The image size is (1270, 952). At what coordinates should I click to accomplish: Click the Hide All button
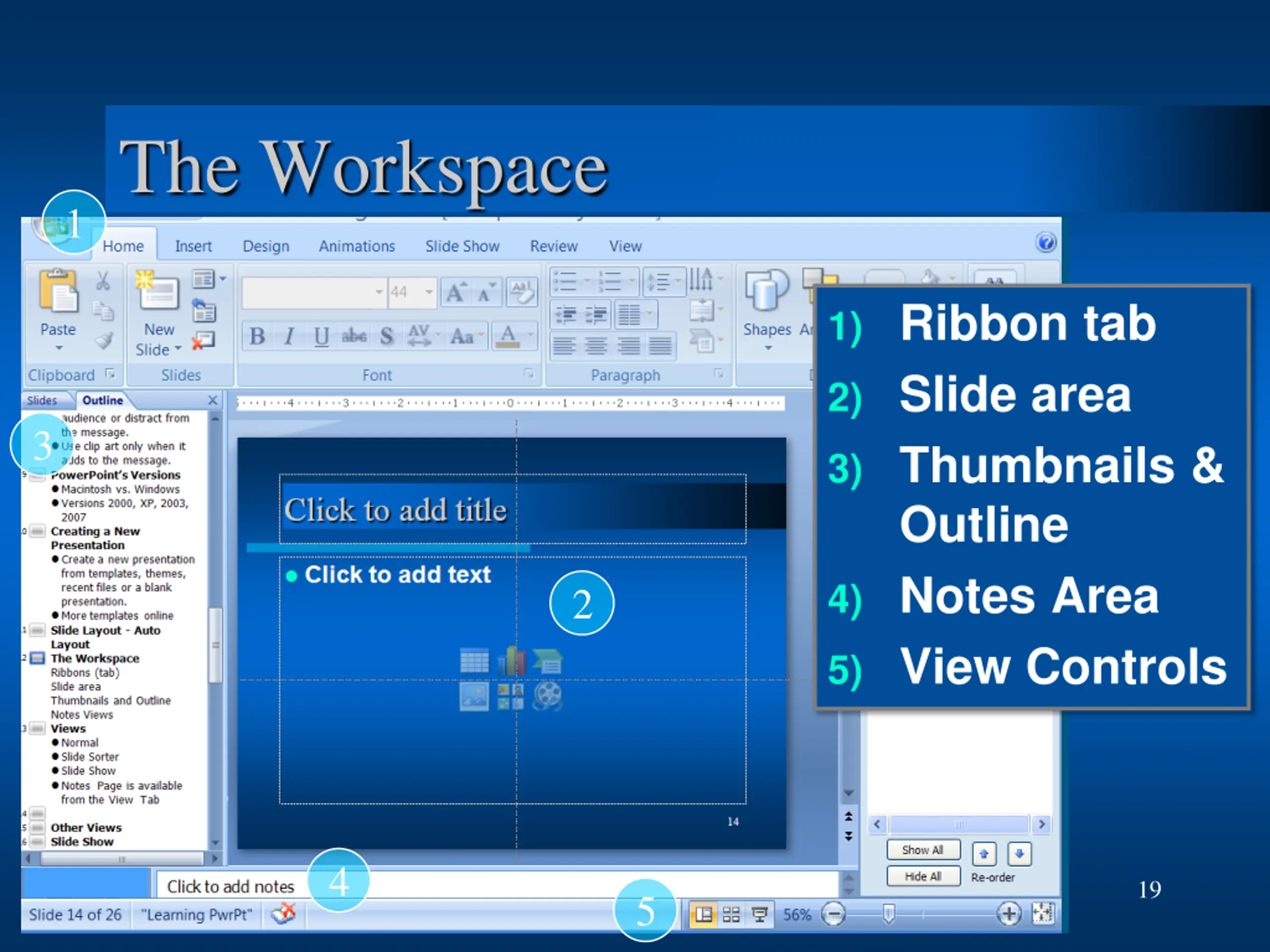(x=923, y=876)
